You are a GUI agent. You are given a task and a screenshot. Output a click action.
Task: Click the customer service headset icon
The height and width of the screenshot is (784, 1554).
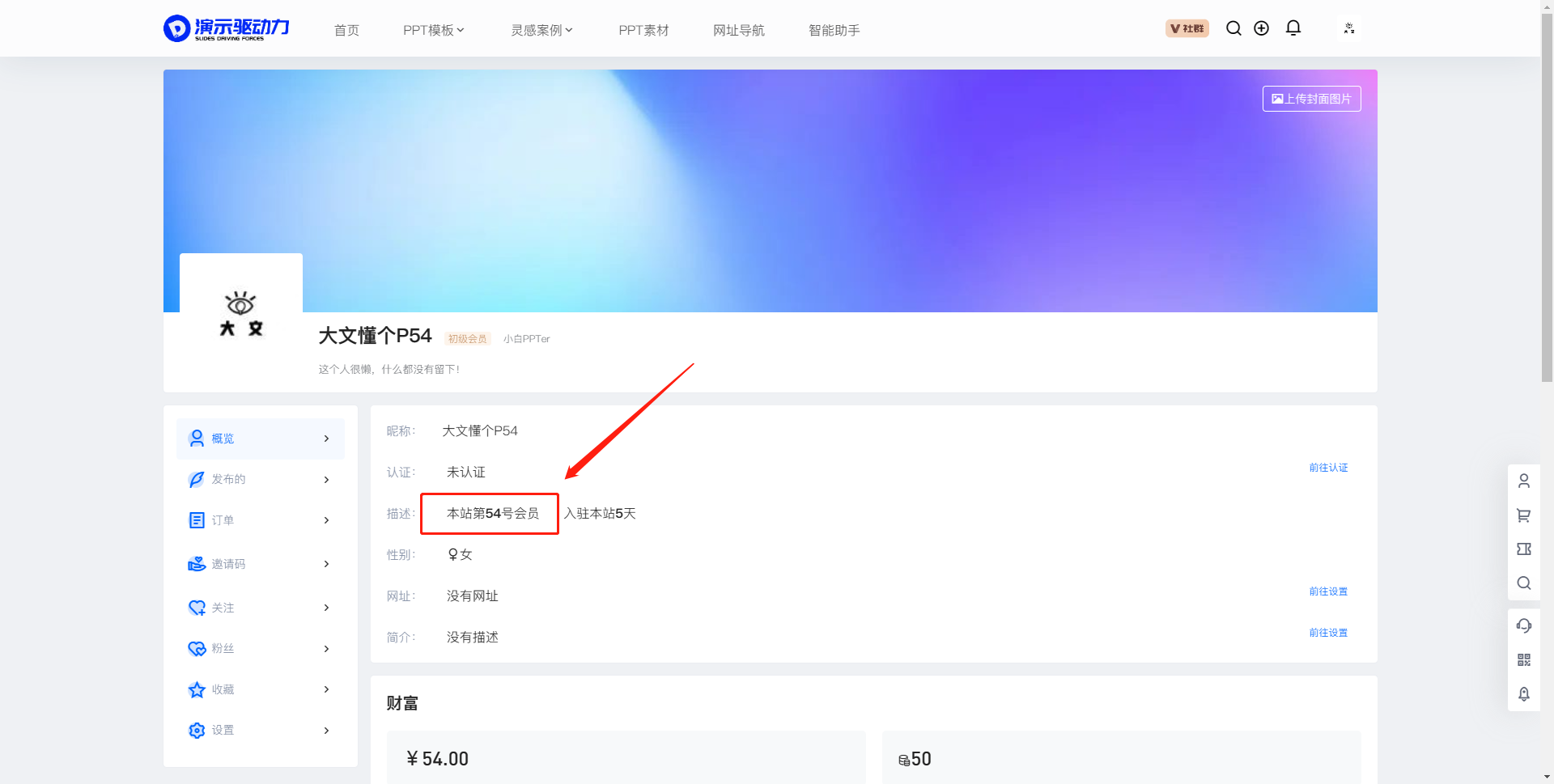pos(1525,625)
